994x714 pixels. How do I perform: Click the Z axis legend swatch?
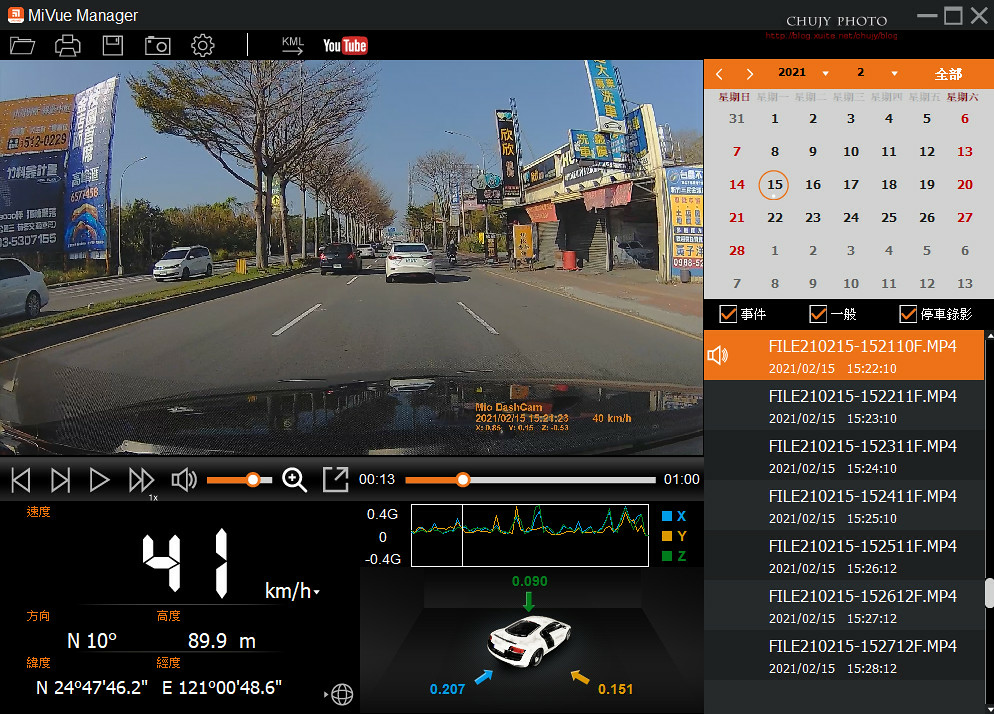[x=667, y=556]
